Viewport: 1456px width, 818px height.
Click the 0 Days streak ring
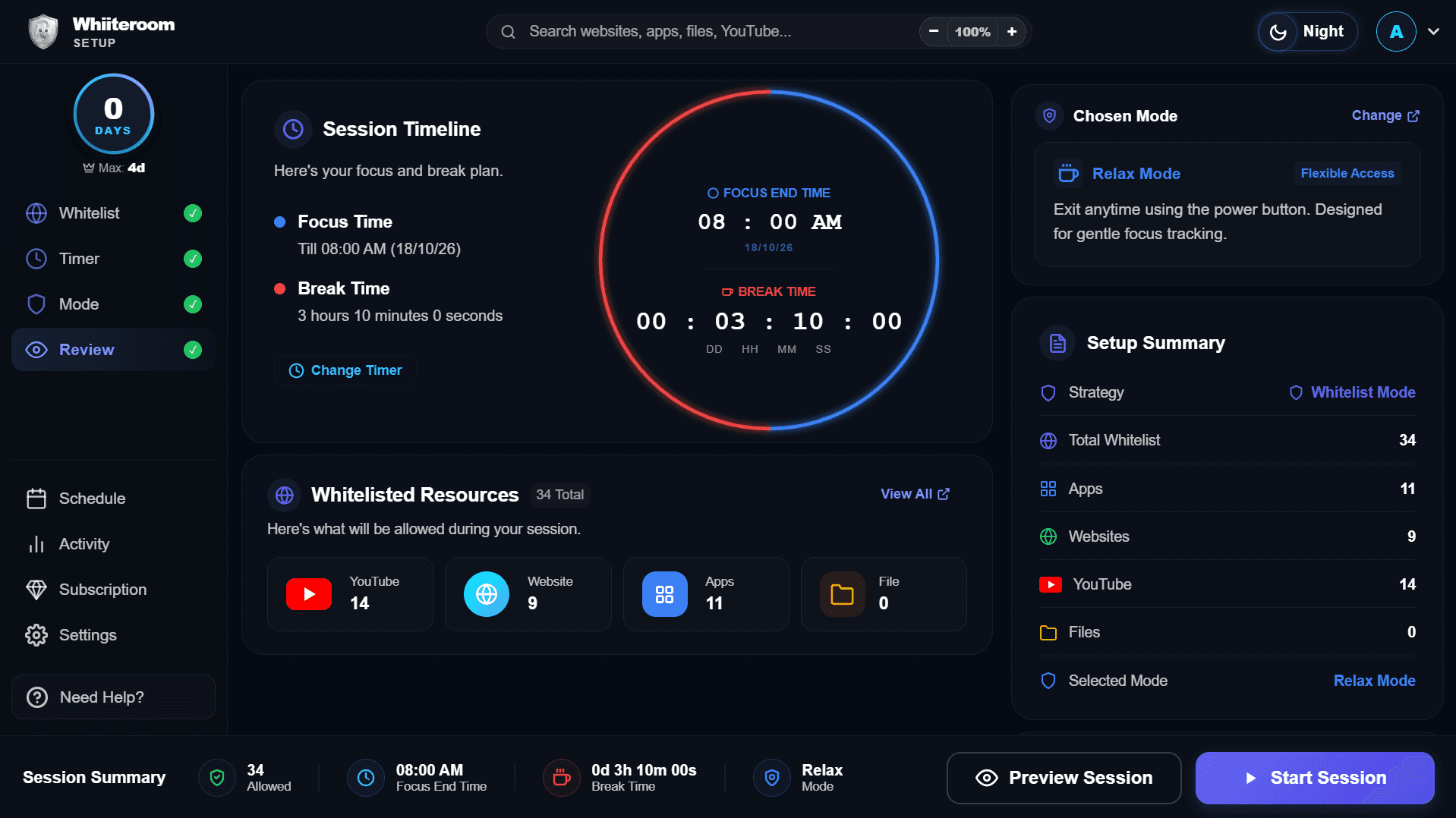click(114, 115)
